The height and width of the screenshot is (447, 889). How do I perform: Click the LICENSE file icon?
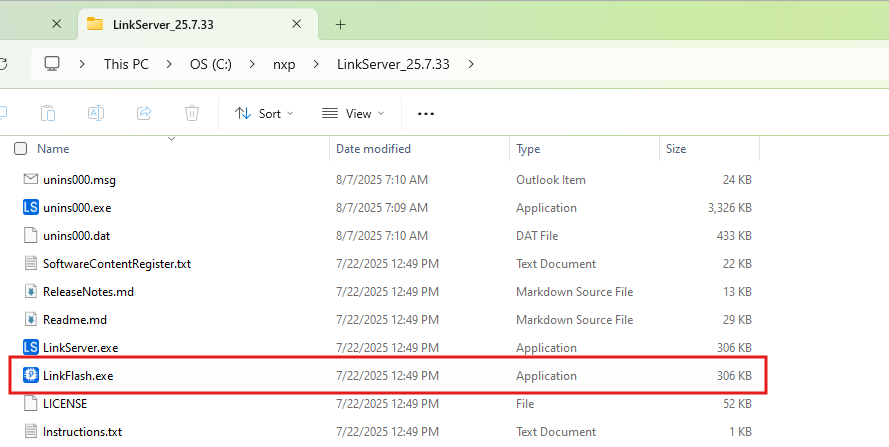(x=31, y=403)
